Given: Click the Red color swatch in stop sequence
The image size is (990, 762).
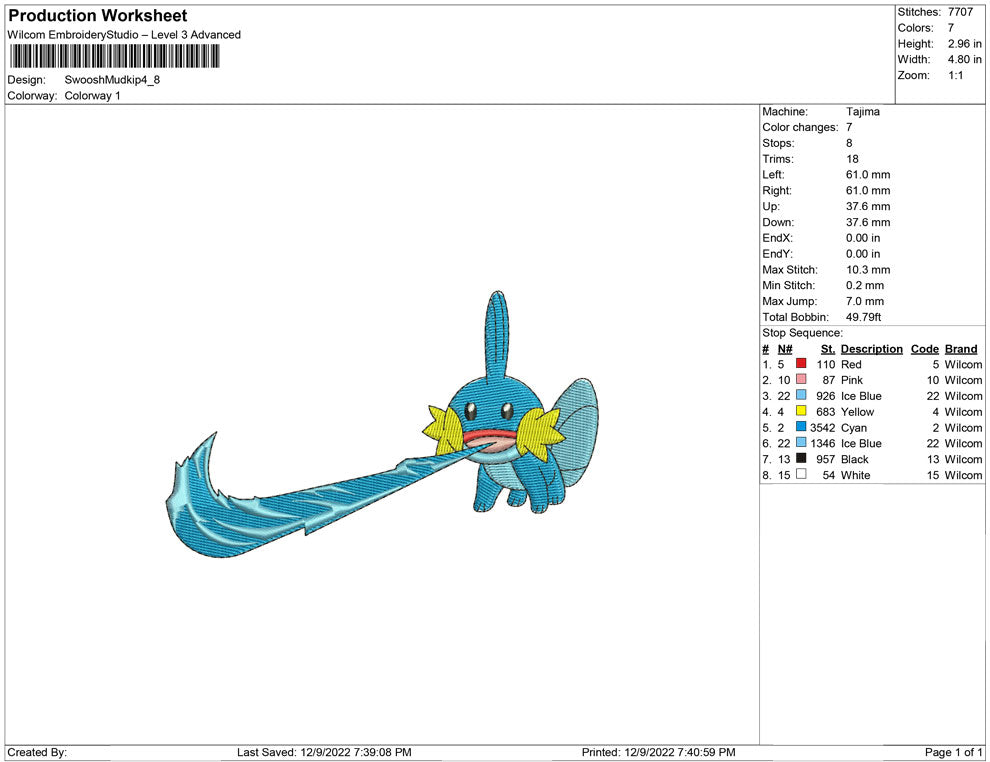Looking at the screenshot, I should pyautogui.click(x=801, y=363).
